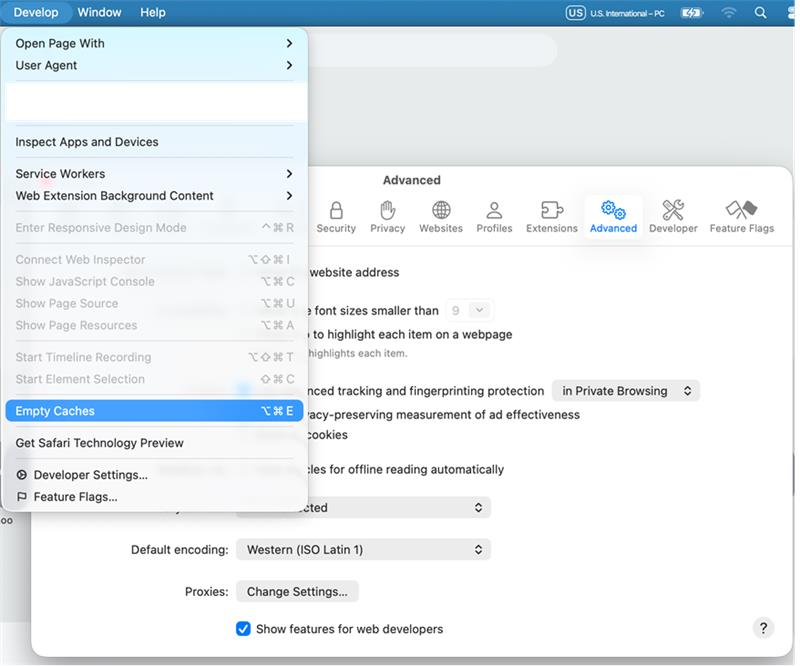Open the in Private Browsing dropdown
The width and height of the screenshot is (800, 666).
626,391
